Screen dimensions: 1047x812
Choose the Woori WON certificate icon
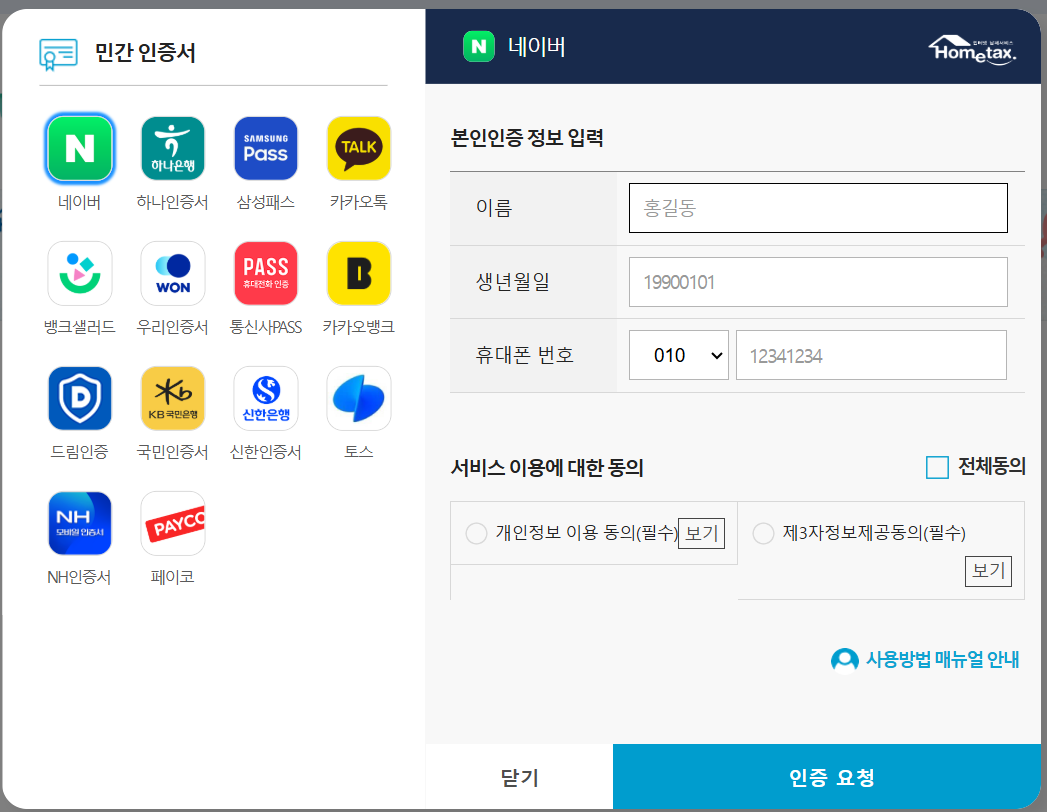click(173, 273)
